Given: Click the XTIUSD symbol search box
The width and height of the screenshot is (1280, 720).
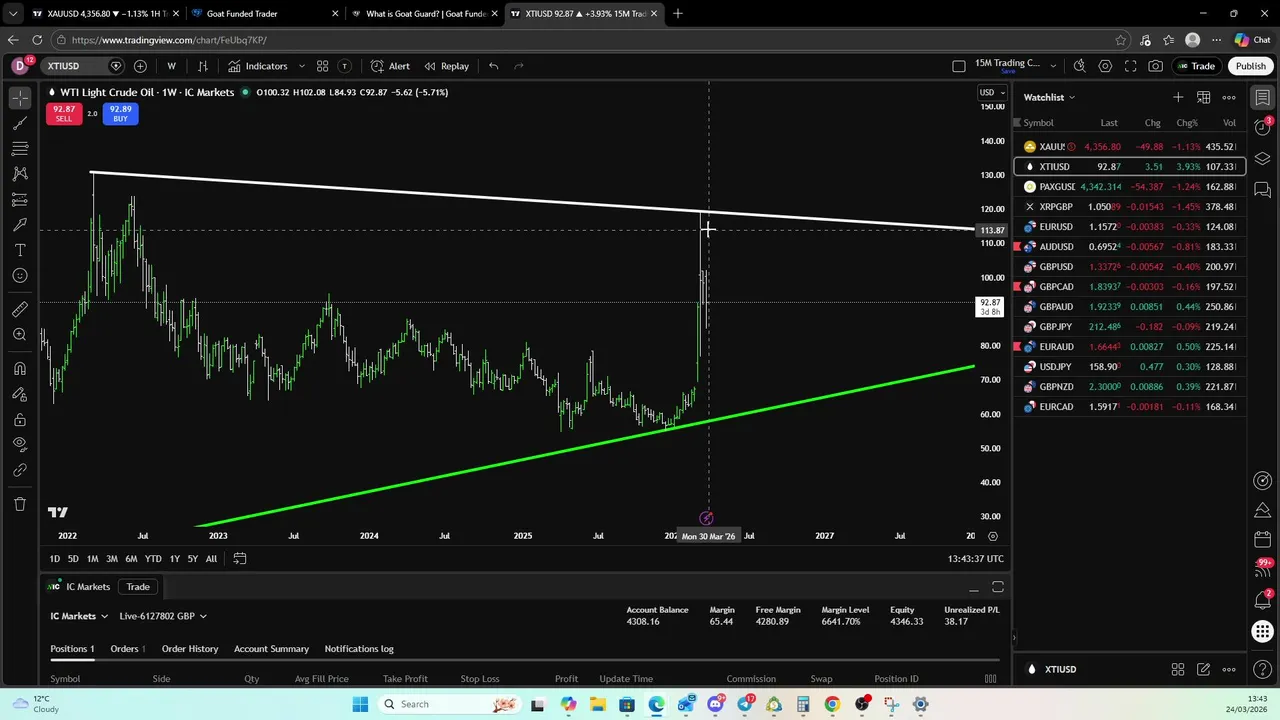Looking at the screenshot, I should point(80,66).
